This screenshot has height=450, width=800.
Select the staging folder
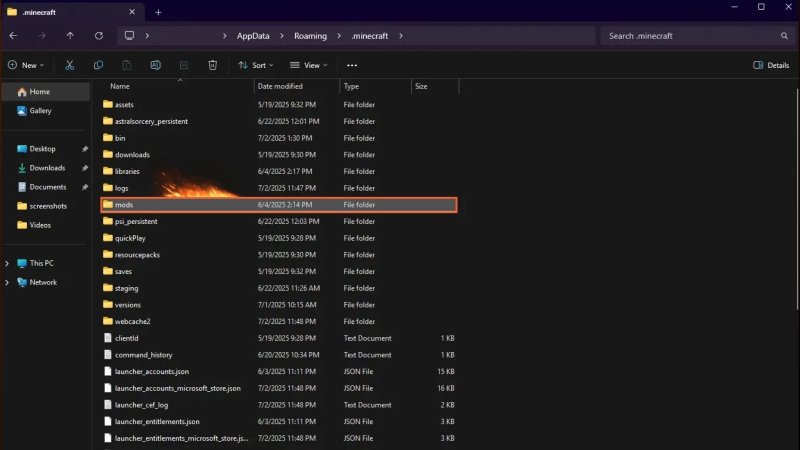(x=279, y=288)
